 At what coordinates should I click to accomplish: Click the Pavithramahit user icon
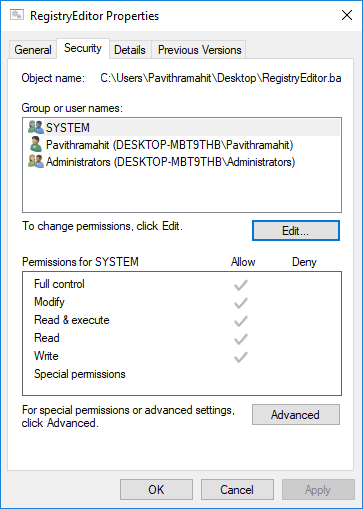click(x=36, y=145)
